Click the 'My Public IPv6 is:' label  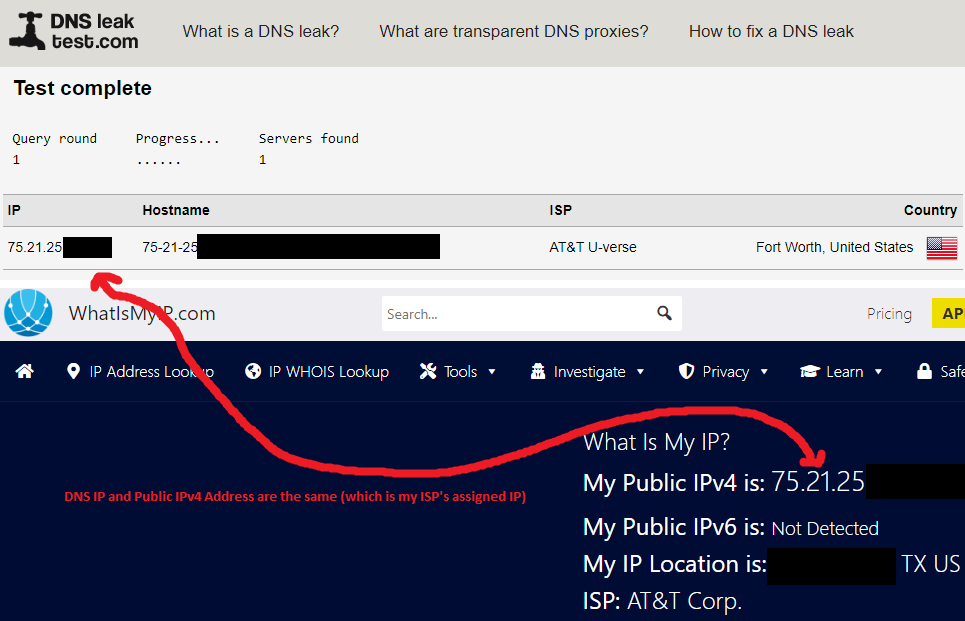(x=674, y=527)
